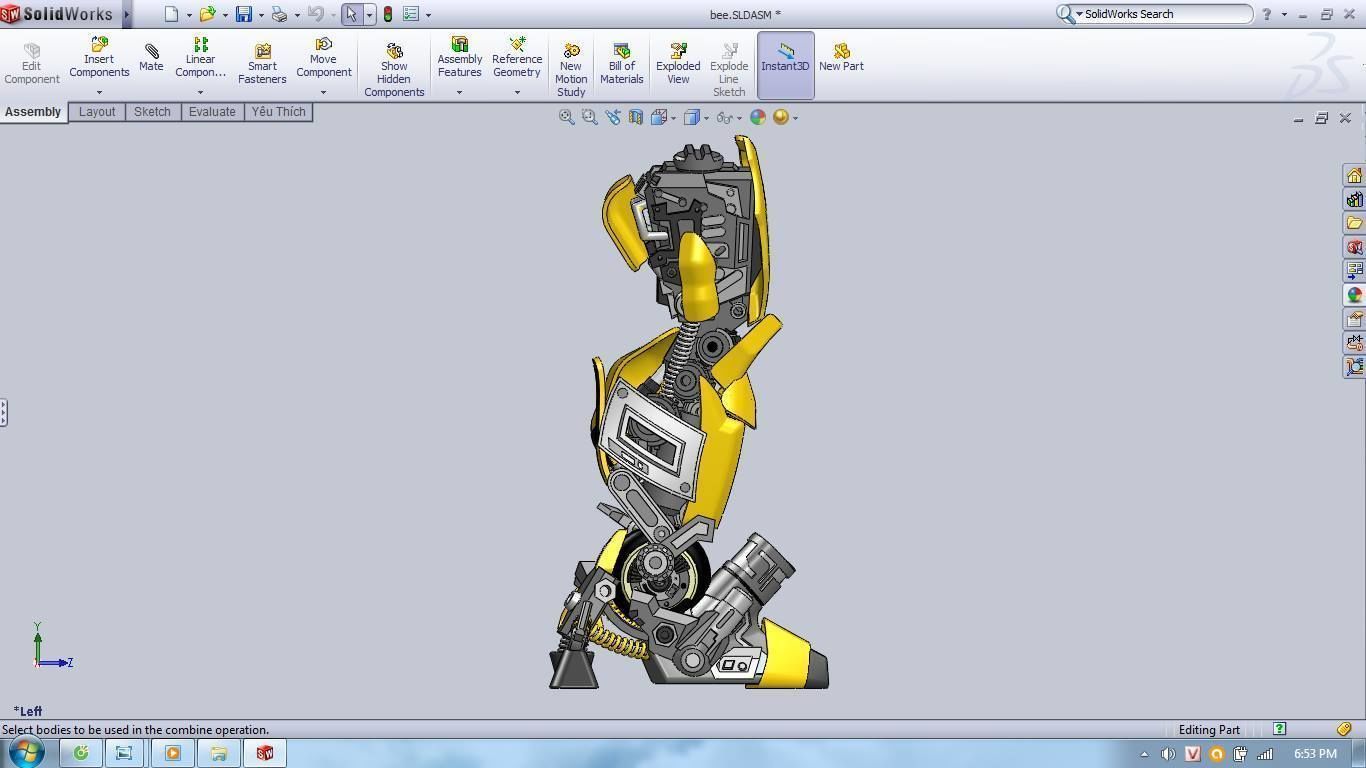Image resolution: width=1366 pixels, height=768 pixels.
Task: Expand SolidWorks menu arrow beside logo
Action: (x=127, y=14)
